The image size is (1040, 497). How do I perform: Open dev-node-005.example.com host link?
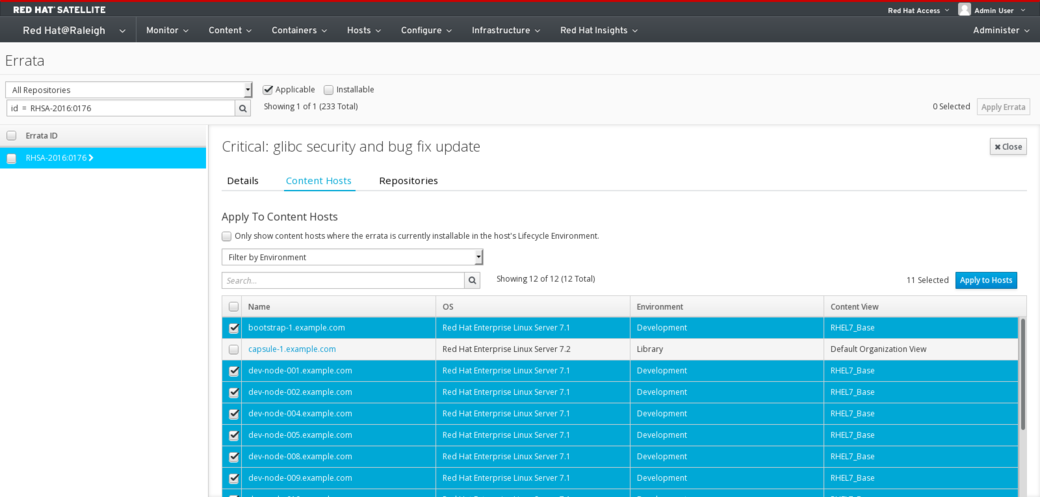(x=300, y=435)
